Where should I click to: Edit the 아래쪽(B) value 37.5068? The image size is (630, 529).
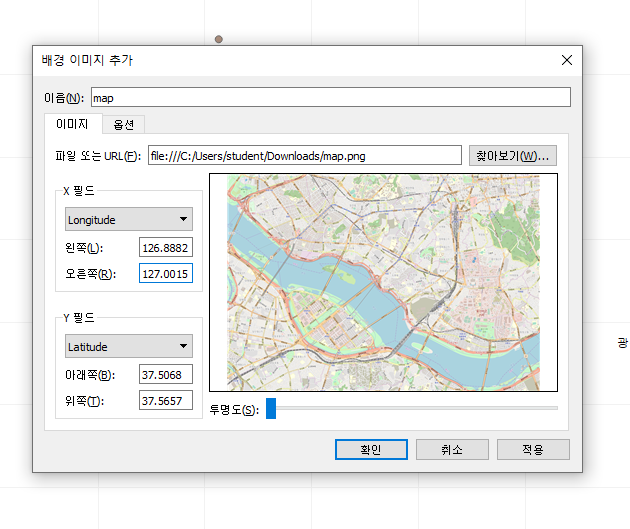coord(166,374)
